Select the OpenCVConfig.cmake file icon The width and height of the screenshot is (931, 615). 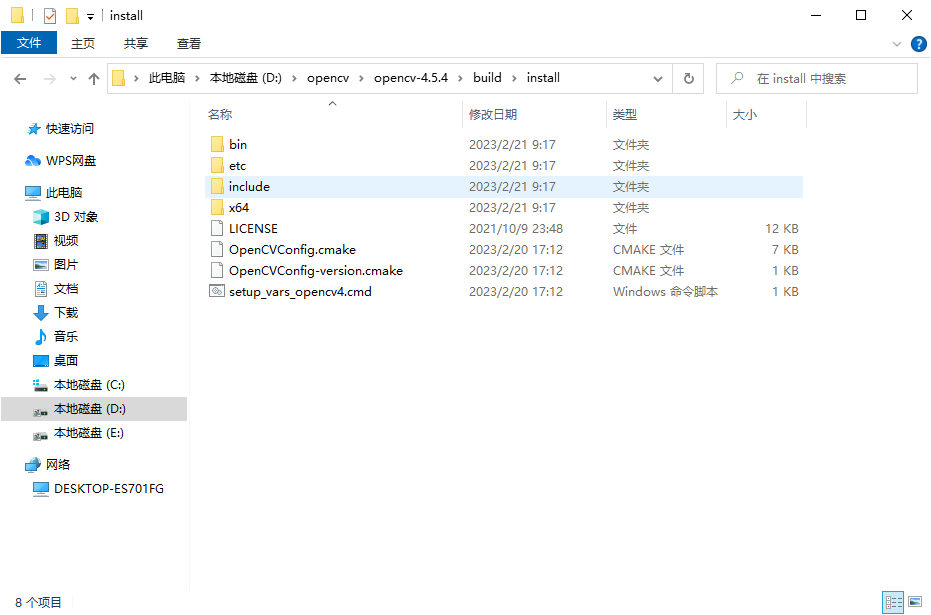(x=217, y=249)
